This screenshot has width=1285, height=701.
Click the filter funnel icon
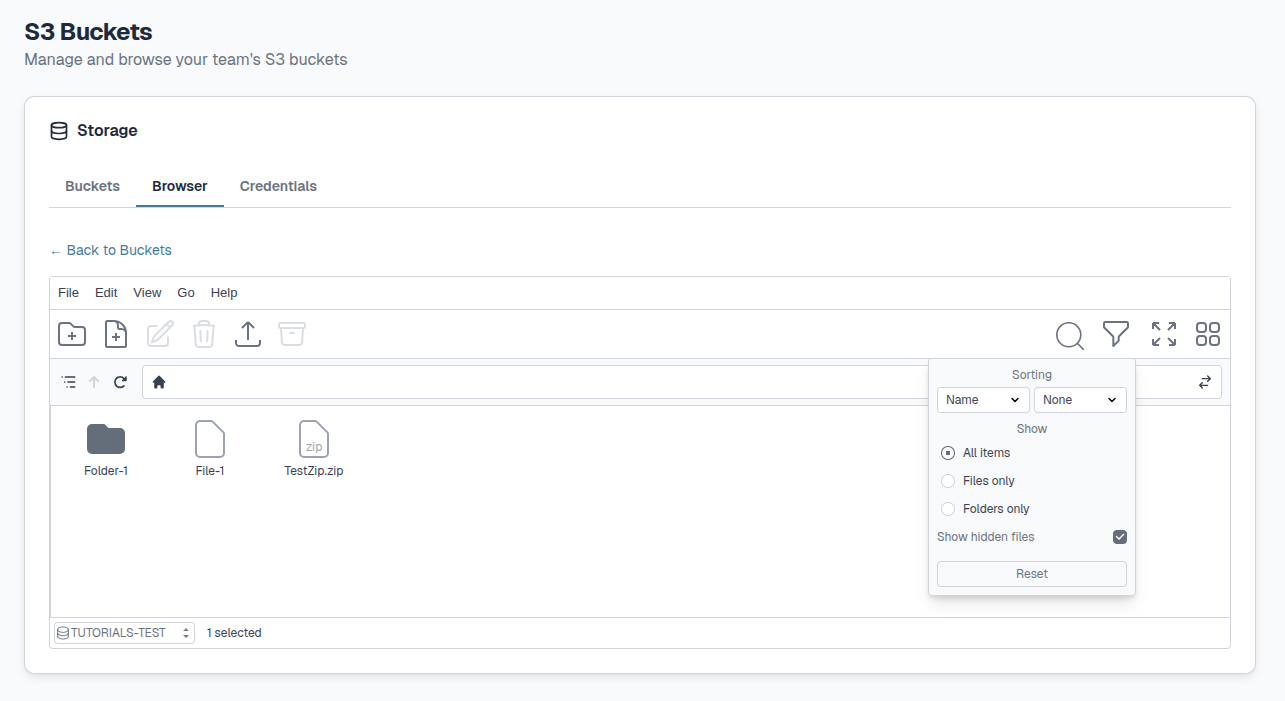click(1116, 334)
